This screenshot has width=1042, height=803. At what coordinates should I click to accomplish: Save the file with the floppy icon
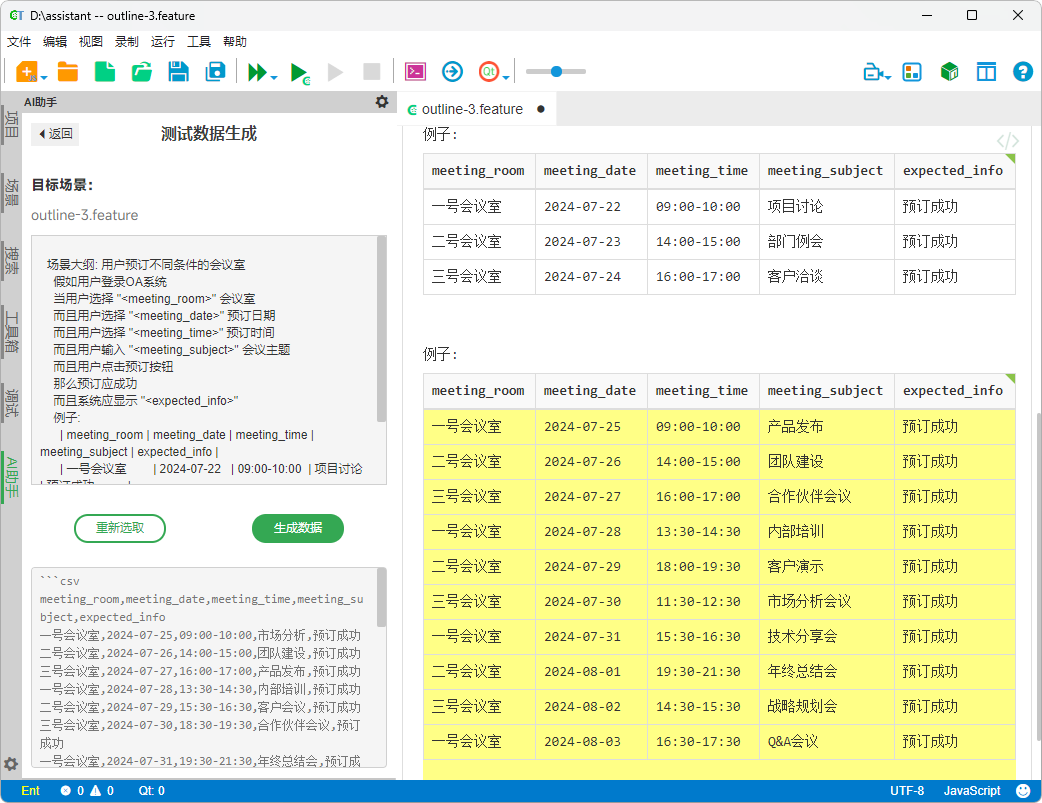(x=178, y=71)
